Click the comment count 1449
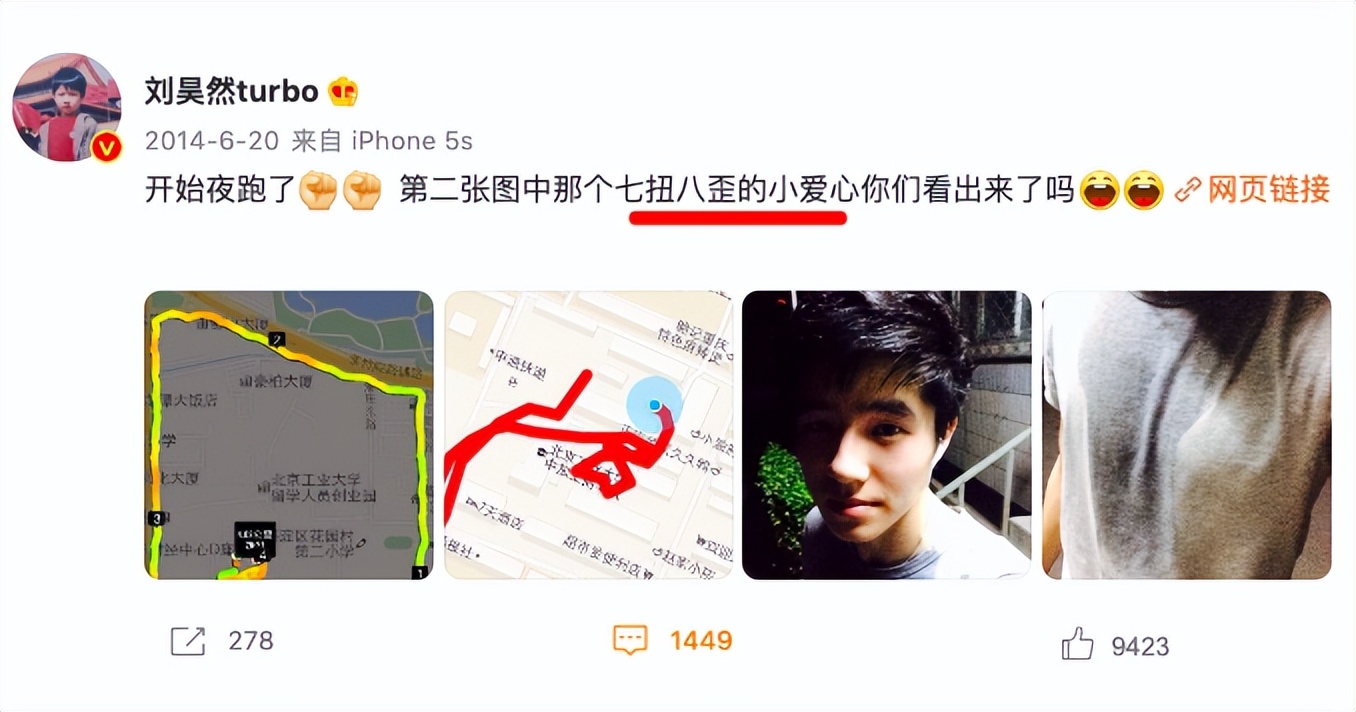 [701, 640]
